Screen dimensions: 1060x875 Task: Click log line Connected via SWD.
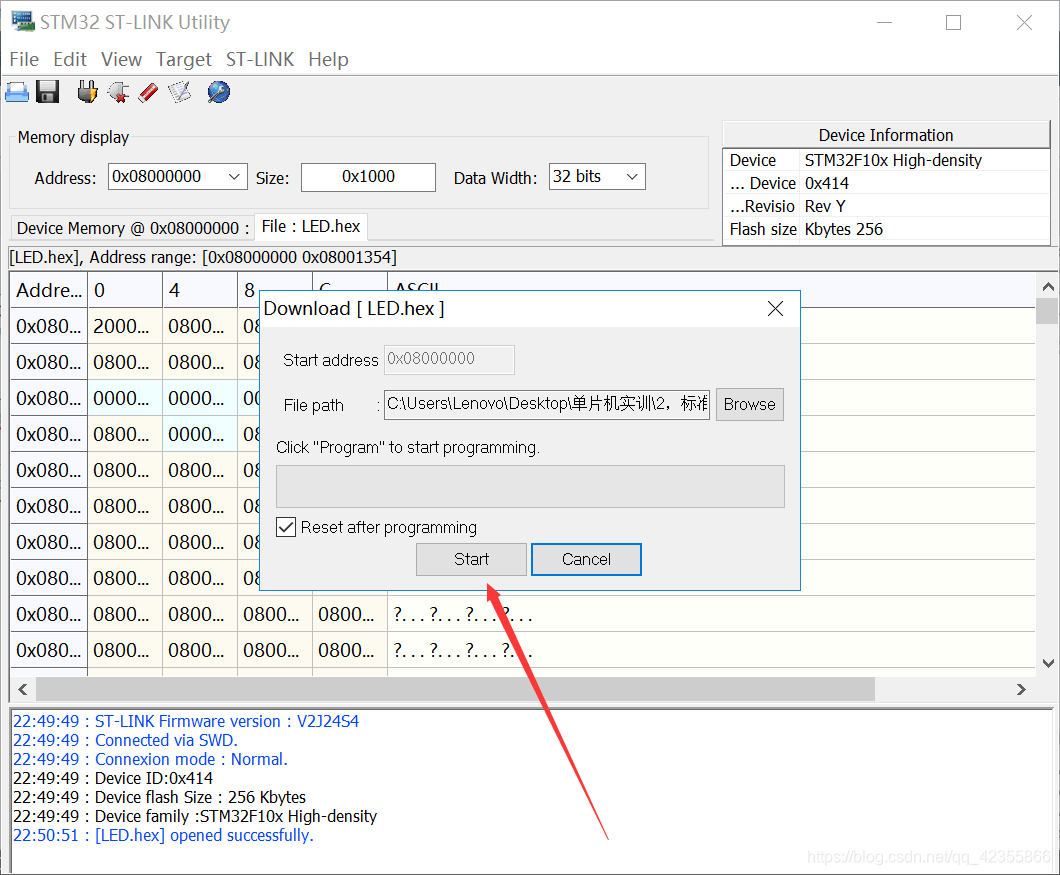[x=125, y=740]
